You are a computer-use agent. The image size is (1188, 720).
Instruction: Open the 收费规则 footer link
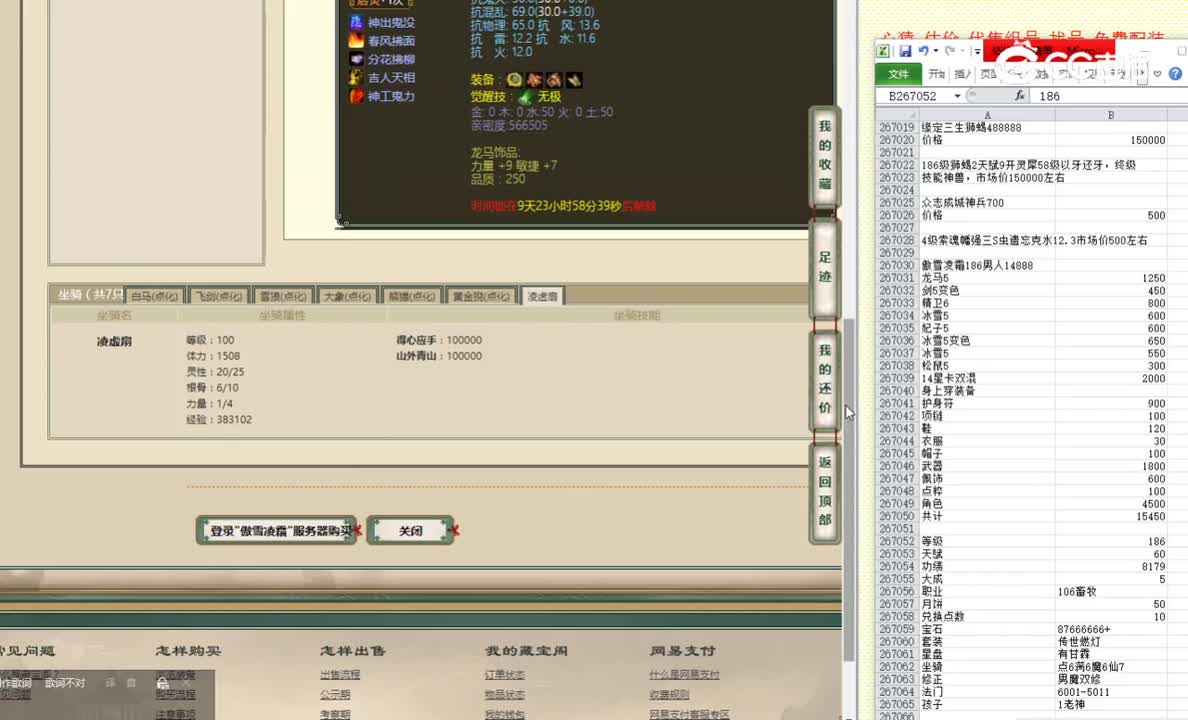669,694
